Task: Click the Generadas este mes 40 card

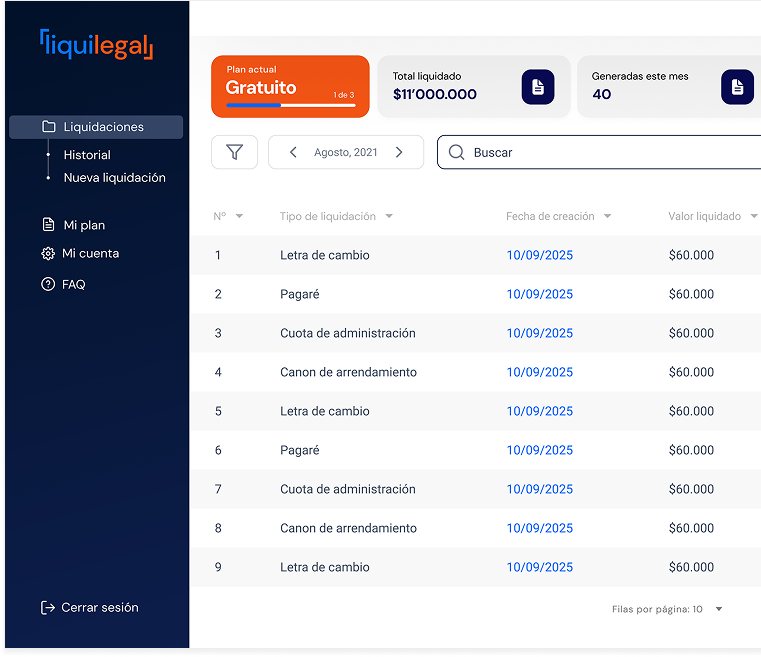Action: tap(669, 86)
